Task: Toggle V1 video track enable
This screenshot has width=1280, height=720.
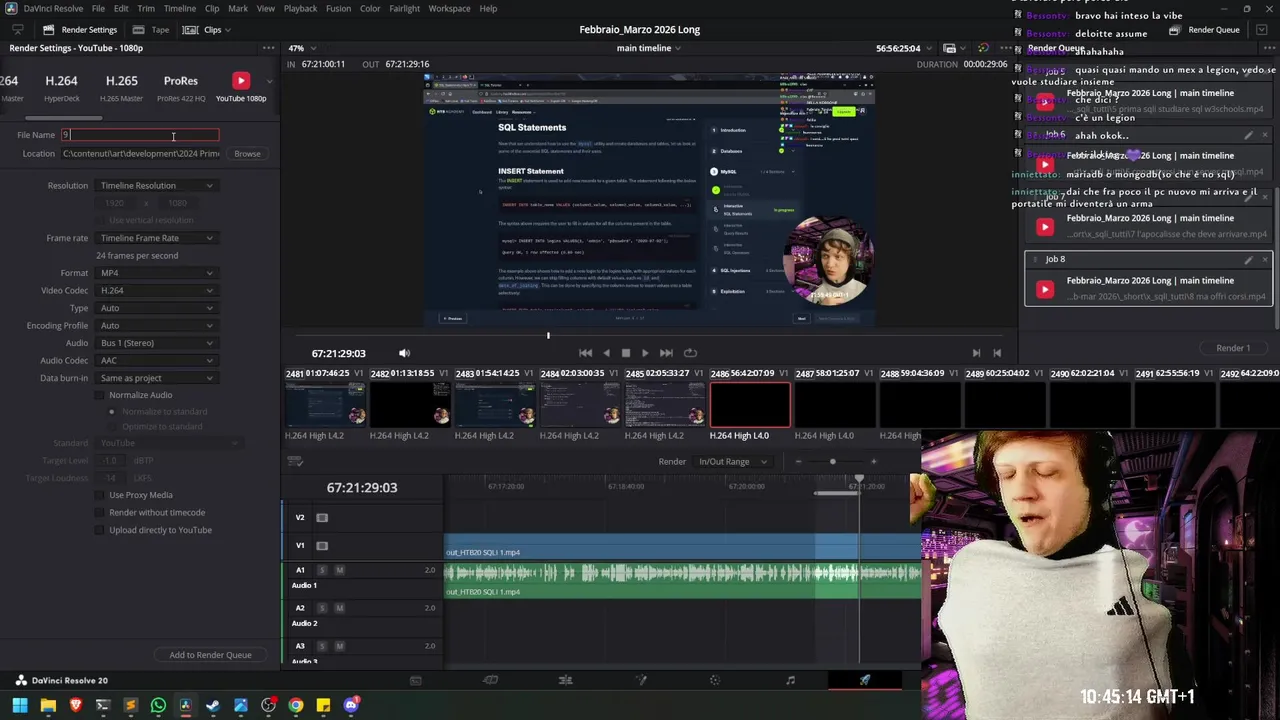Action: (322, 545)
